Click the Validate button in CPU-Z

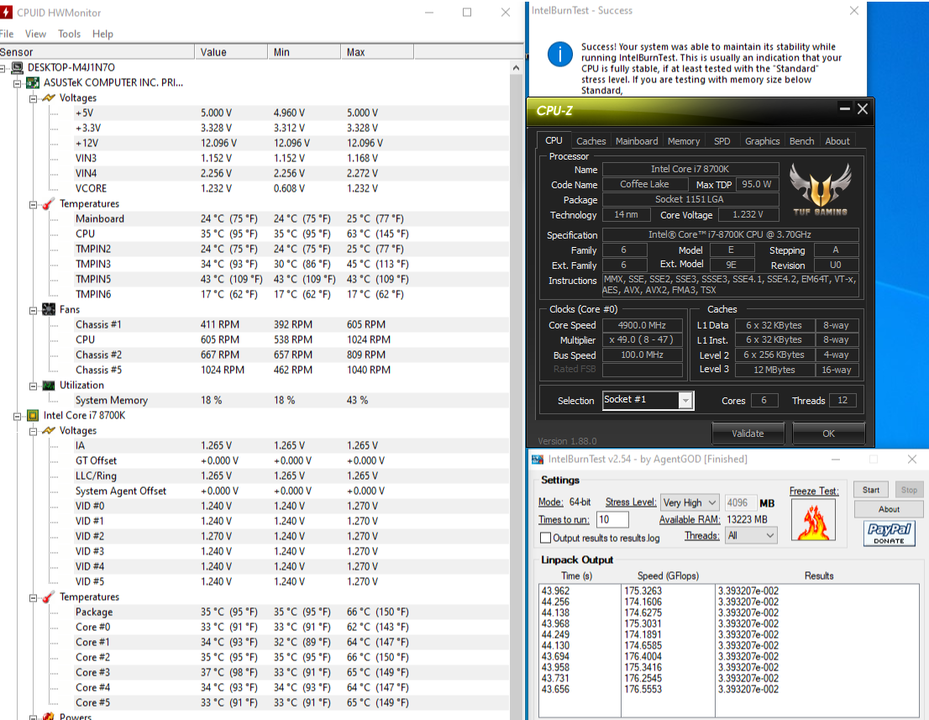click(x=748, y=433)
